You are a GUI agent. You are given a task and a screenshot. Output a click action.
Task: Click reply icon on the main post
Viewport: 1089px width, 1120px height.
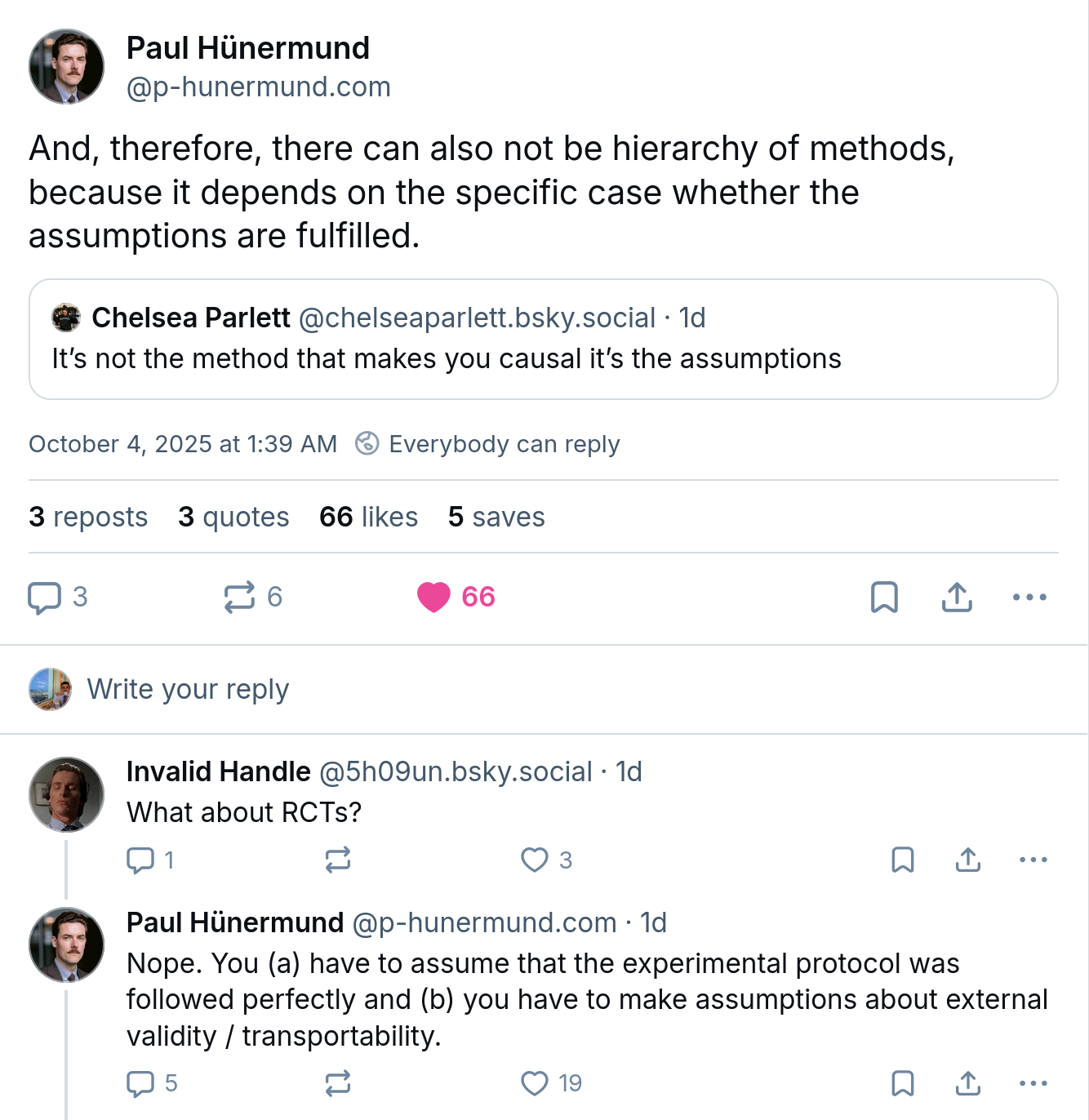pos(44,597)
